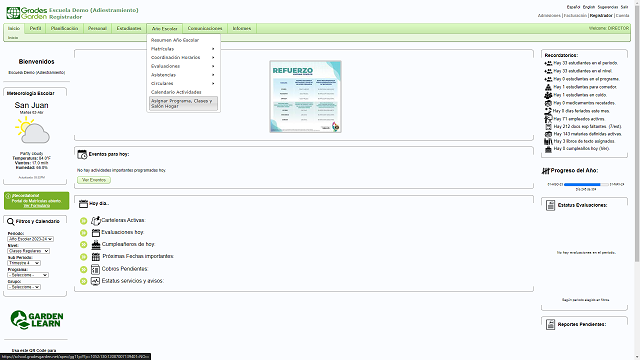Screen dimensions: 640x360
Task: Open the Matrículas submenu
Action: click(x=183, y=49)
